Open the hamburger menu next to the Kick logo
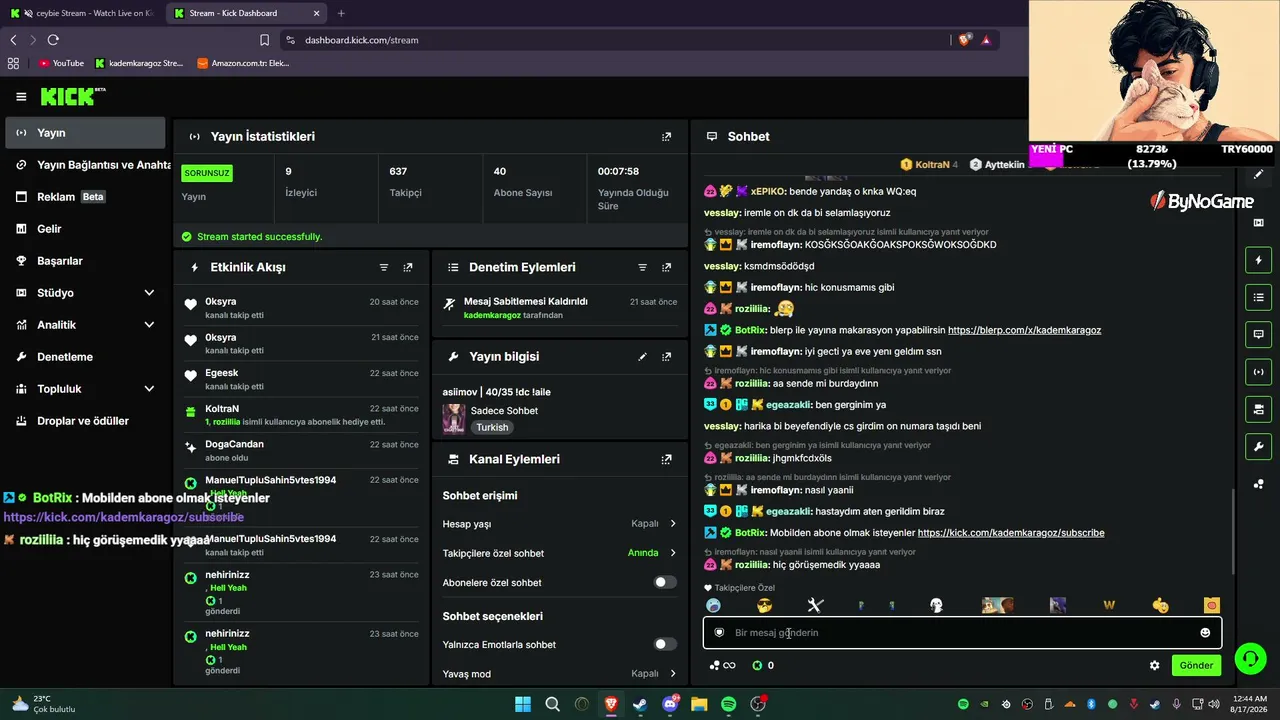This screenshot has height=720, width=1280. point(21,97)
